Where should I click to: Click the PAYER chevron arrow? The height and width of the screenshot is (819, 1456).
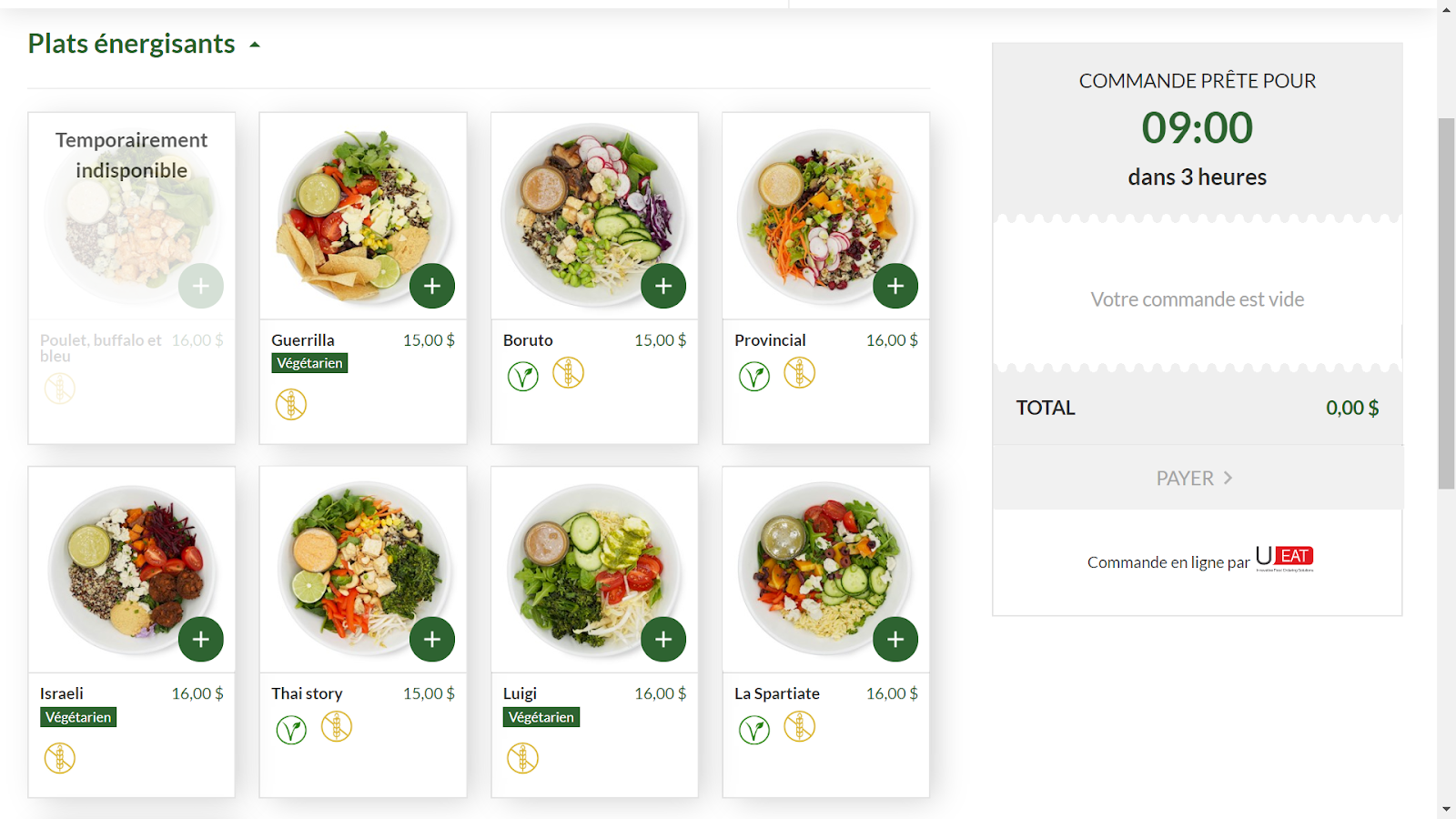point(1228,478)
